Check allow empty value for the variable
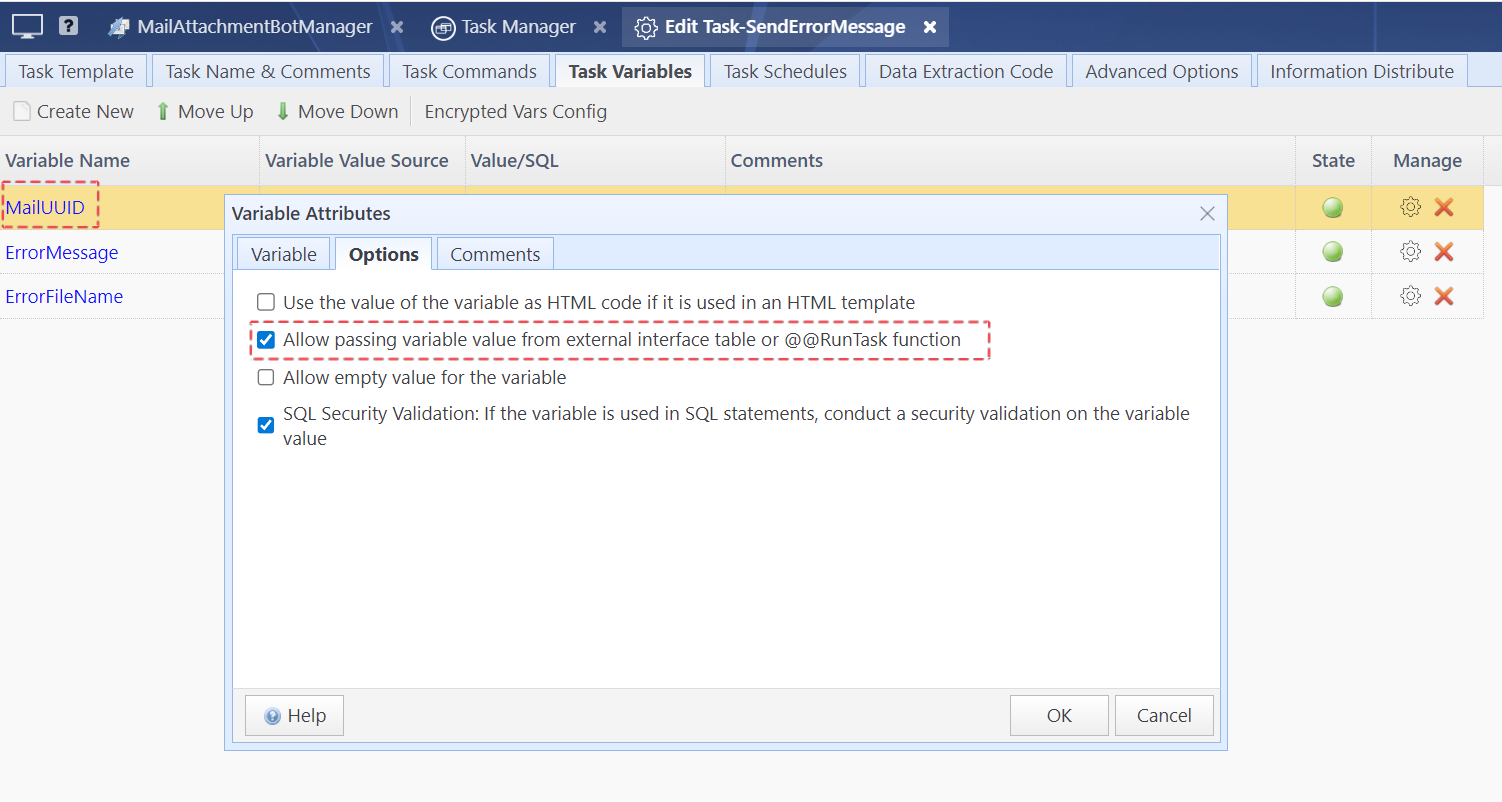Image resolution: width=1502 pixels, height=802 pixels. (x=266, y=378)
